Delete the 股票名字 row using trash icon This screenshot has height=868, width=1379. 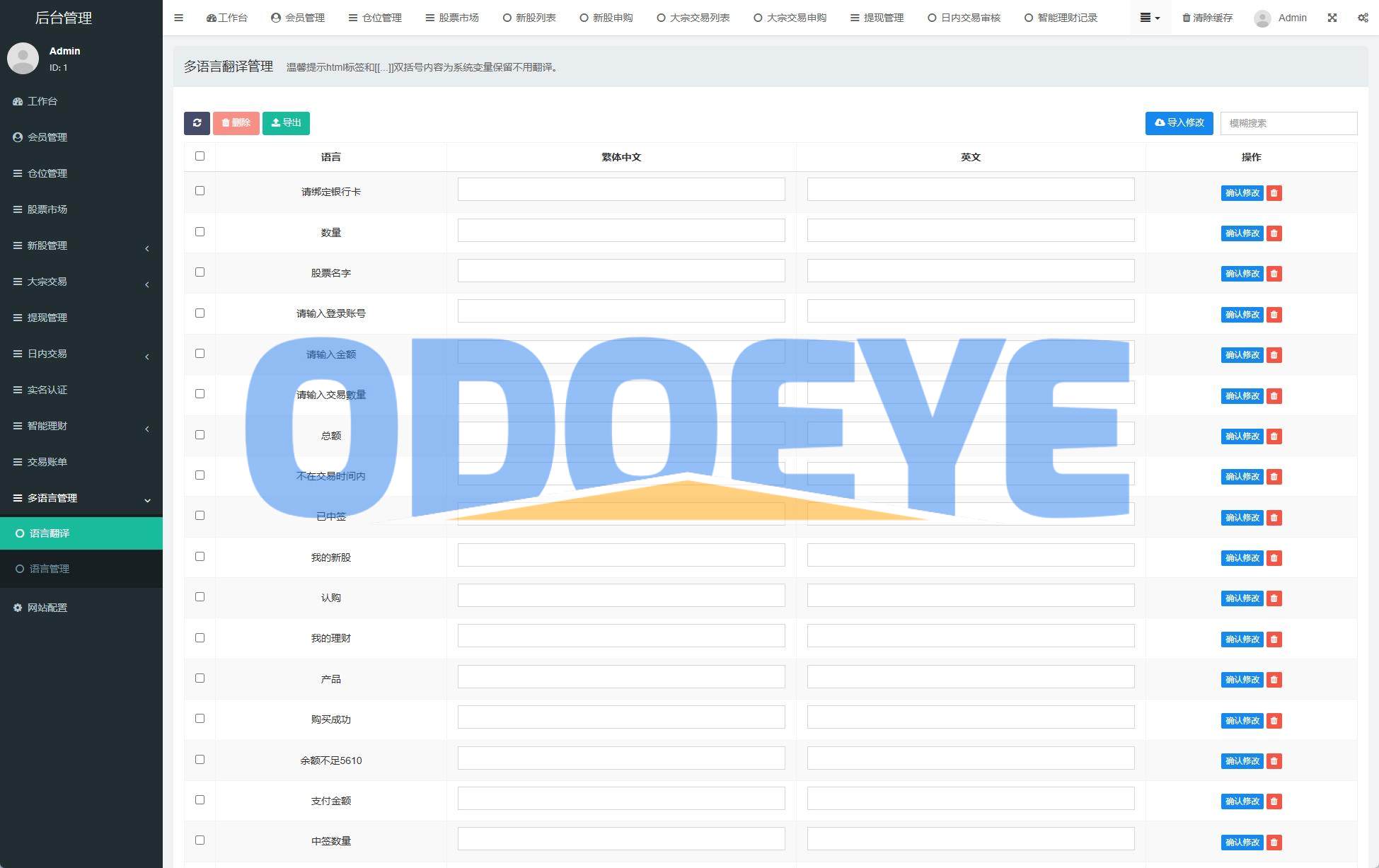tap(1274, 274)
